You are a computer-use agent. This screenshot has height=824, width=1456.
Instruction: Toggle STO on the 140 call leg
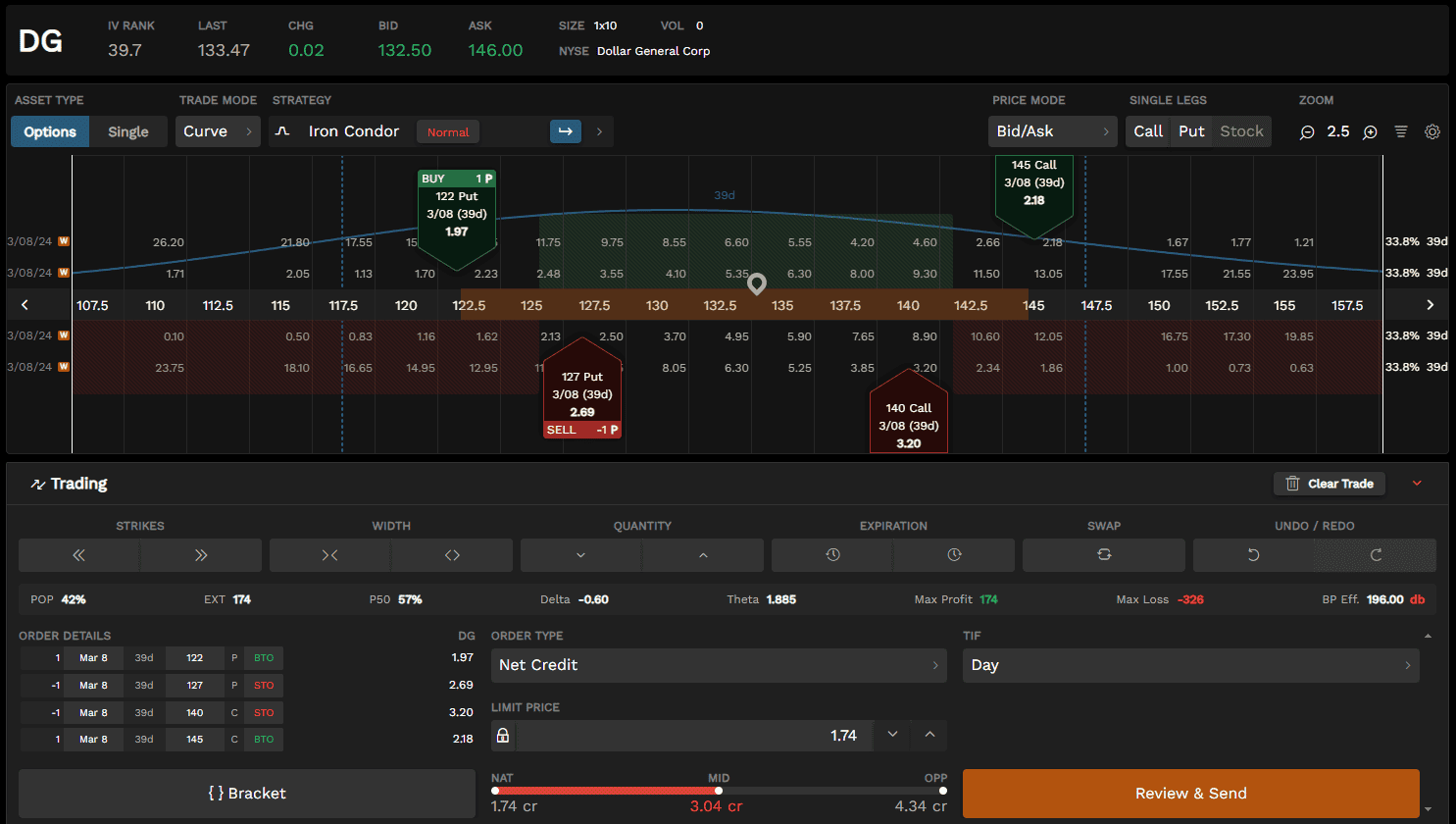tap(264, 713)
